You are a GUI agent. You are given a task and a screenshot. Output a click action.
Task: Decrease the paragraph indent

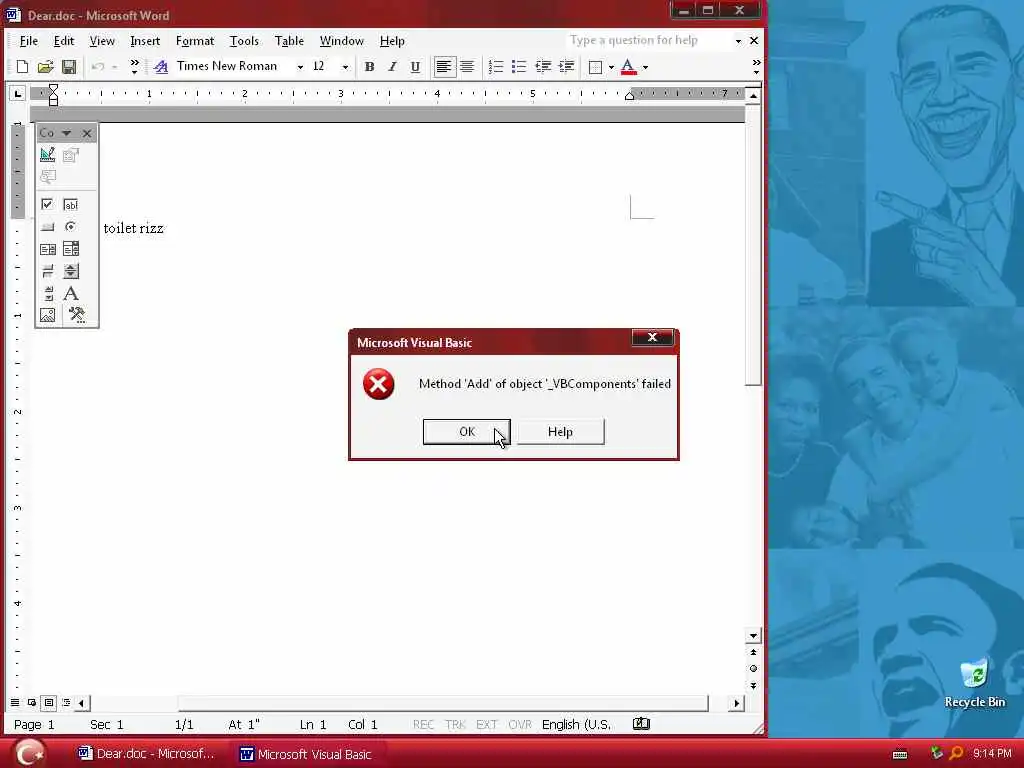[543, 67]
